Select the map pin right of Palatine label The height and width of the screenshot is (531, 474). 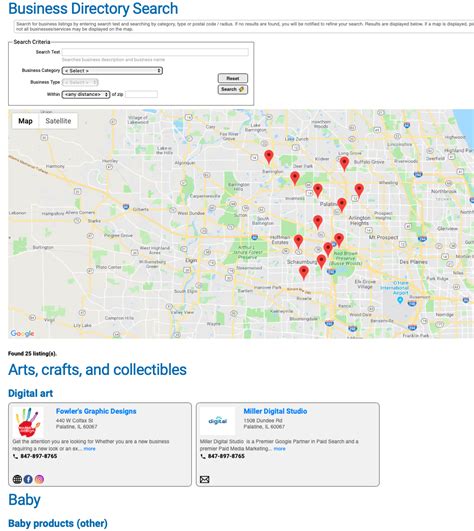pyautogui.click(x=342, y=205)
